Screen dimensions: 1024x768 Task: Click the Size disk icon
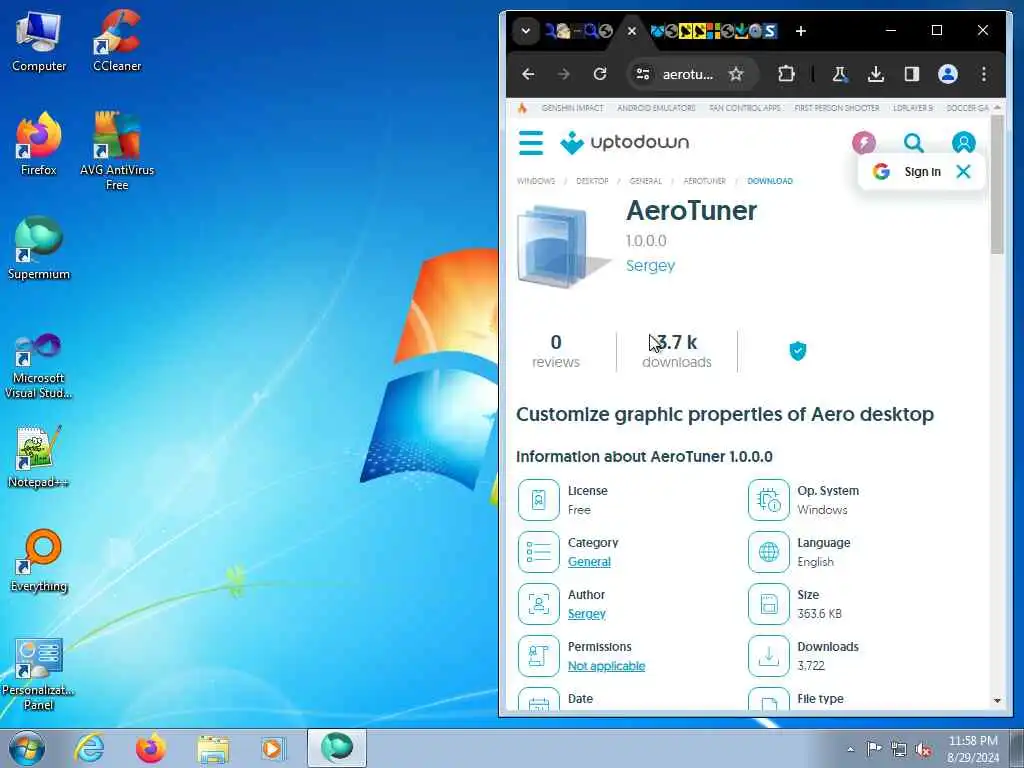pyautogui.click(x=769, y=604)
